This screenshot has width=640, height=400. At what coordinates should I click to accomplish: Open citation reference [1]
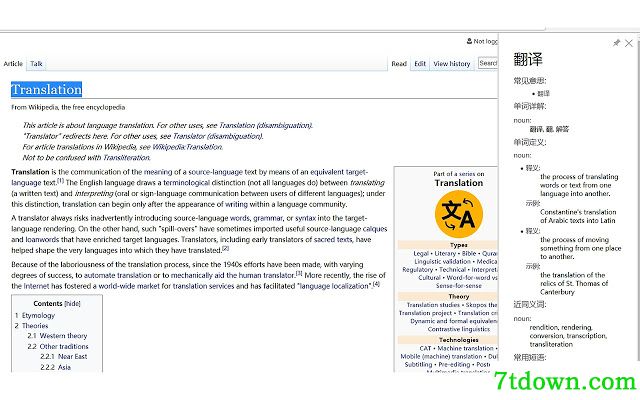tap(60, 180)
